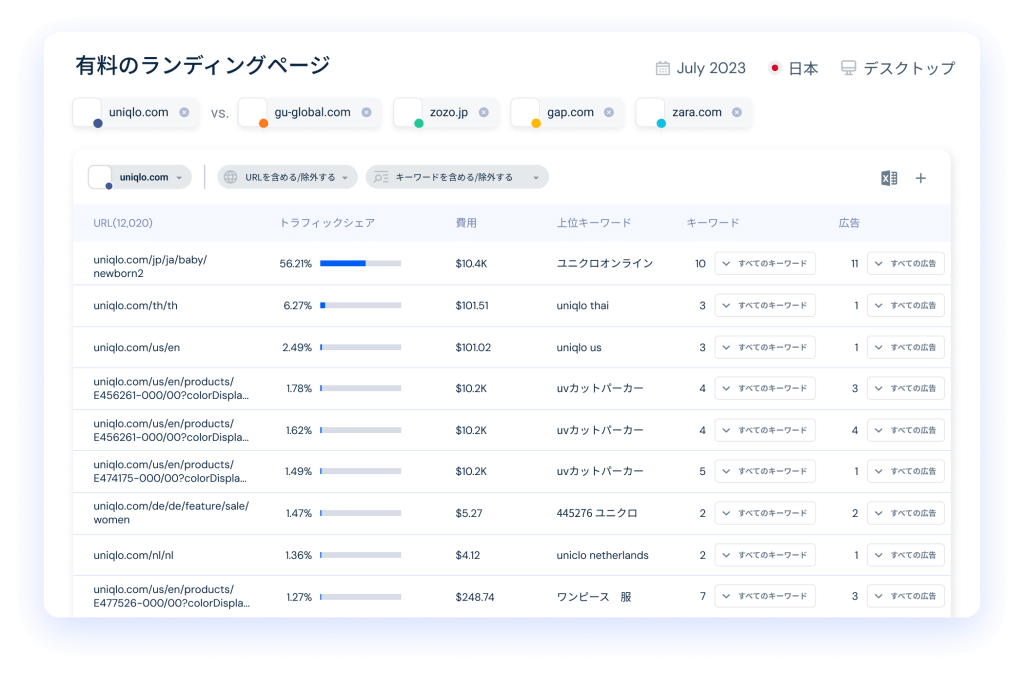Sort by 費用 column header

click(466, 223)
